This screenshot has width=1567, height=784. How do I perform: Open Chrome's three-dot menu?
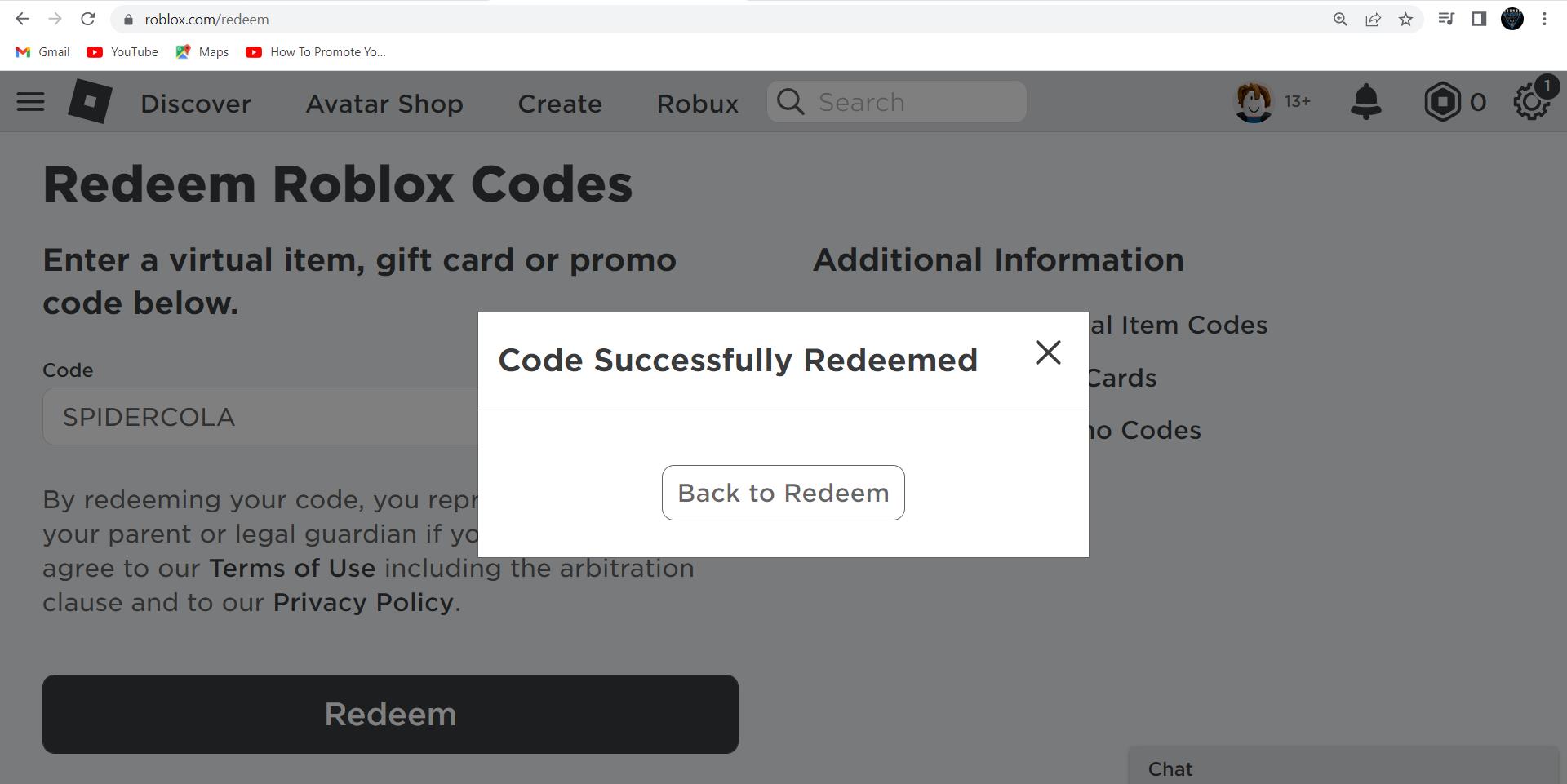(x=1544, y=20)
